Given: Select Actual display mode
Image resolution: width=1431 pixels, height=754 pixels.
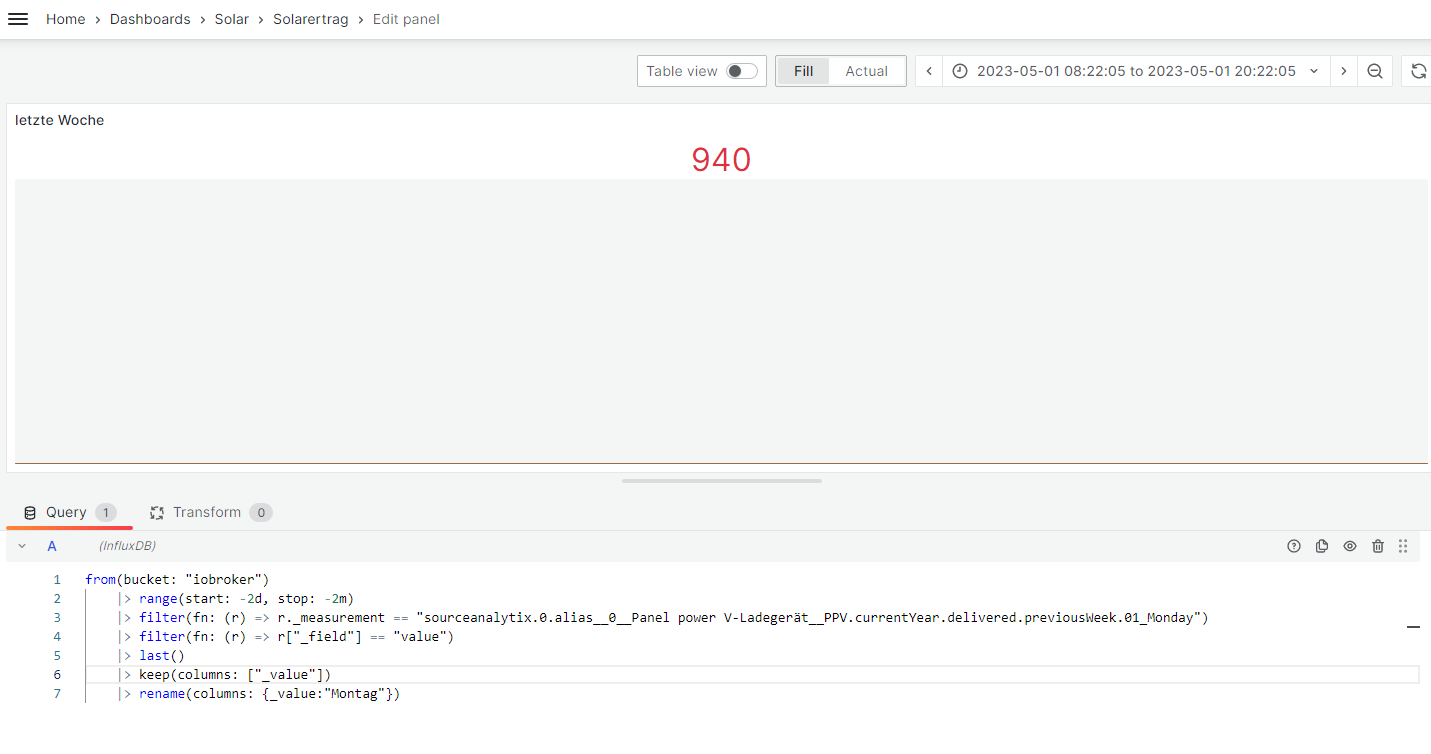Looking at the screenshot, I should click(x=866, y=71).
